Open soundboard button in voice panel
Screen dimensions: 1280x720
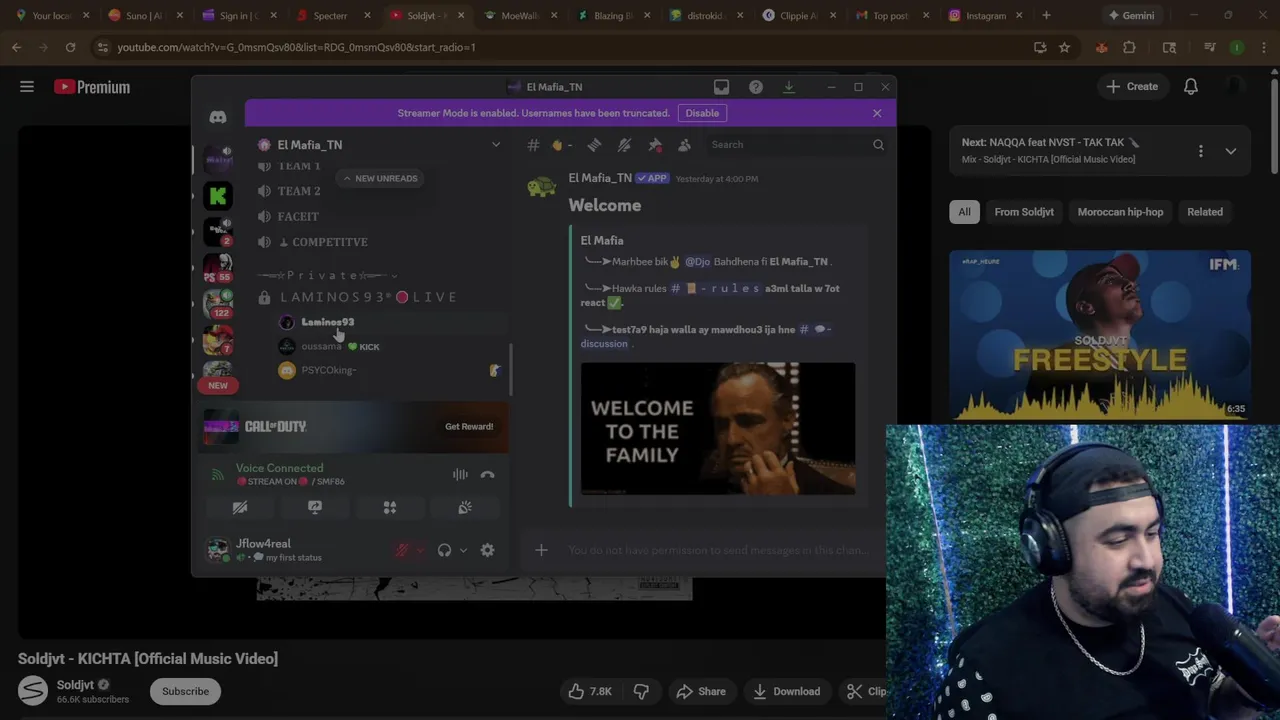465,508
